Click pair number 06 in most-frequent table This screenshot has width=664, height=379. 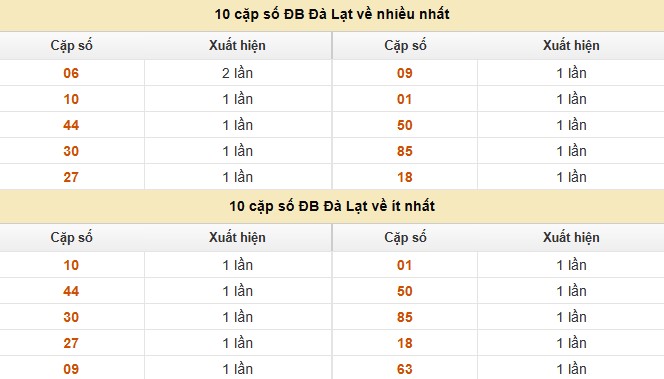coord(71,73)
